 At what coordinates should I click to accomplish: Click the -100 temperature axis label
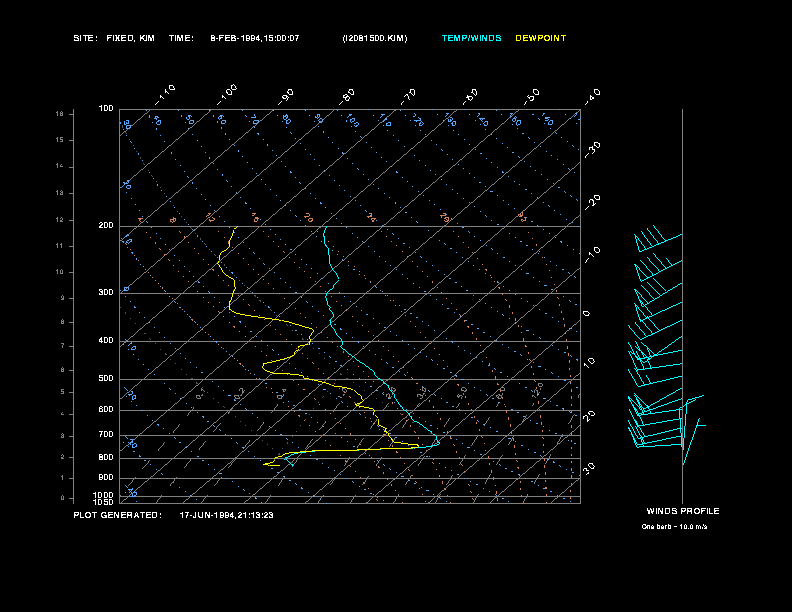227,95
